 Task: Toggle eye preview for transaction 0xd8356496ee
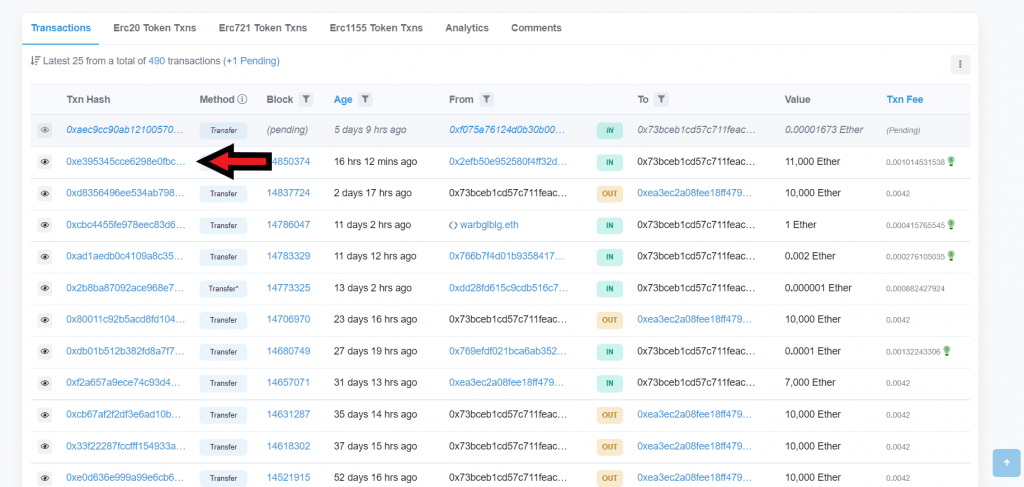45,193
